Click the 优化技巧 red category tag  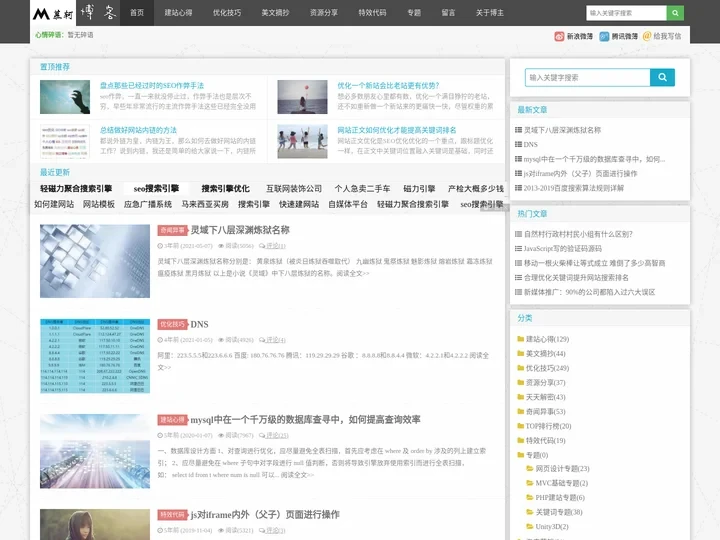[x=173, y=324]
